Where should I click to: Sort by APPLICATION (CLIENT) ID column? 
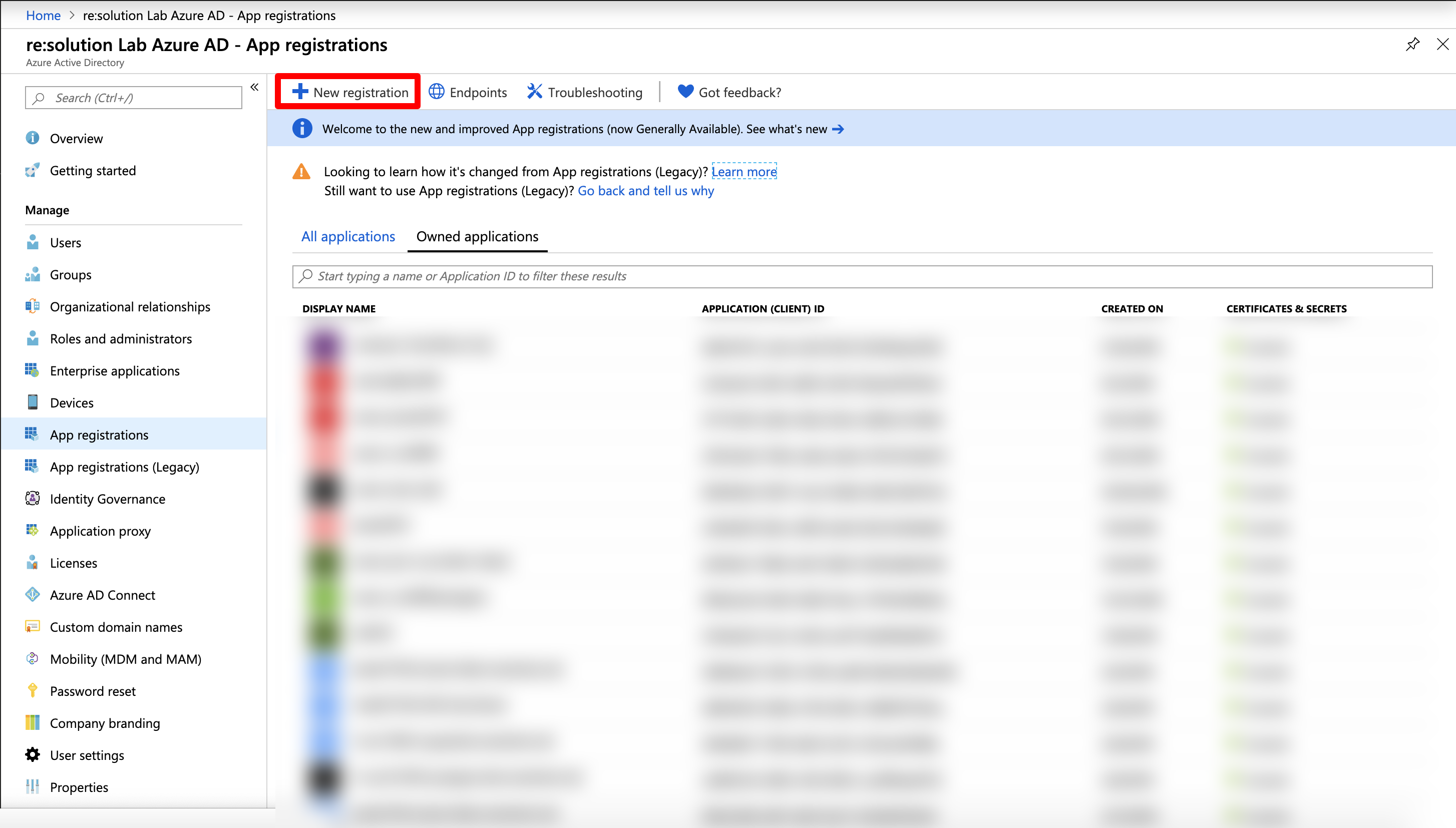coord(763,309)
